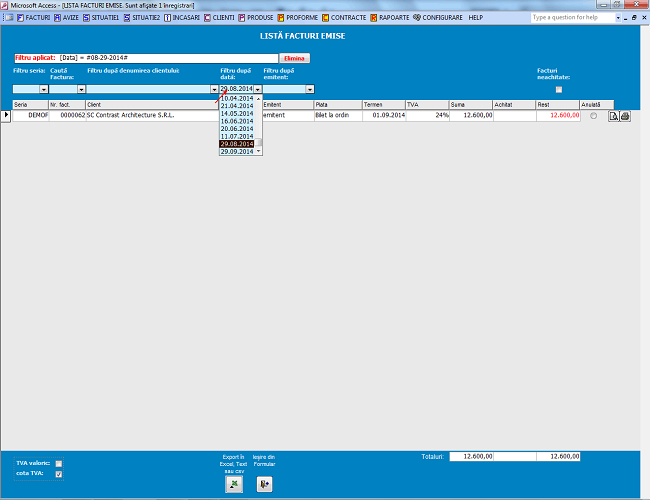This screenshot has width=650, height=500.
Task: Open the FACTURI menu
Action: (34, 18)
